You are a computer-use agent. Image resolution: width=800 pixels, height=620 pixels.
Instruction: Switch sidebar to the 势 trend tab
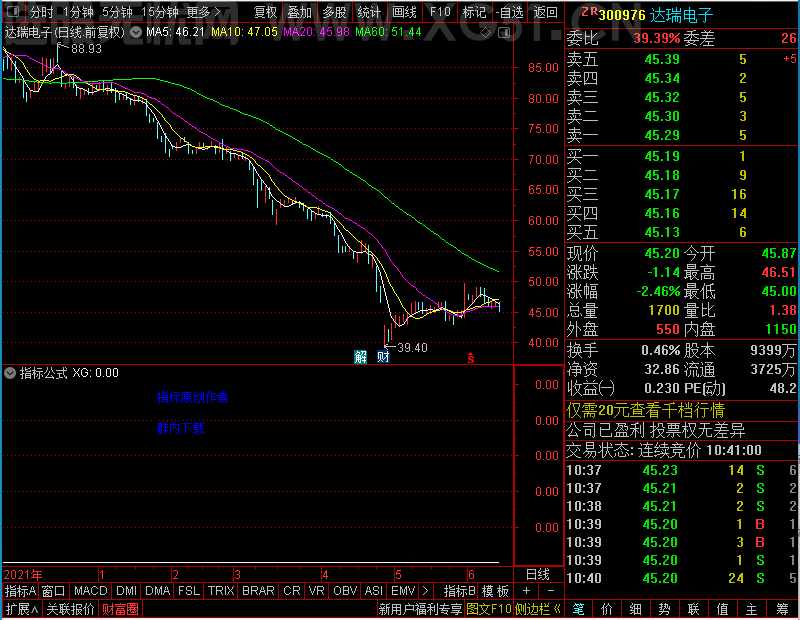point(664,609)
